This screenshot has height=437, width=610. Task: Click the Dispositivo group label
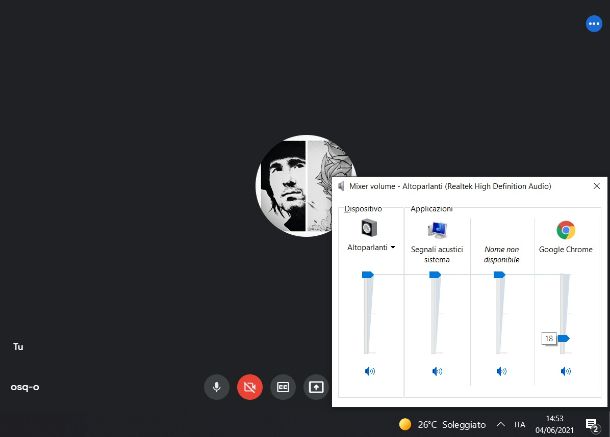[363, 209]
